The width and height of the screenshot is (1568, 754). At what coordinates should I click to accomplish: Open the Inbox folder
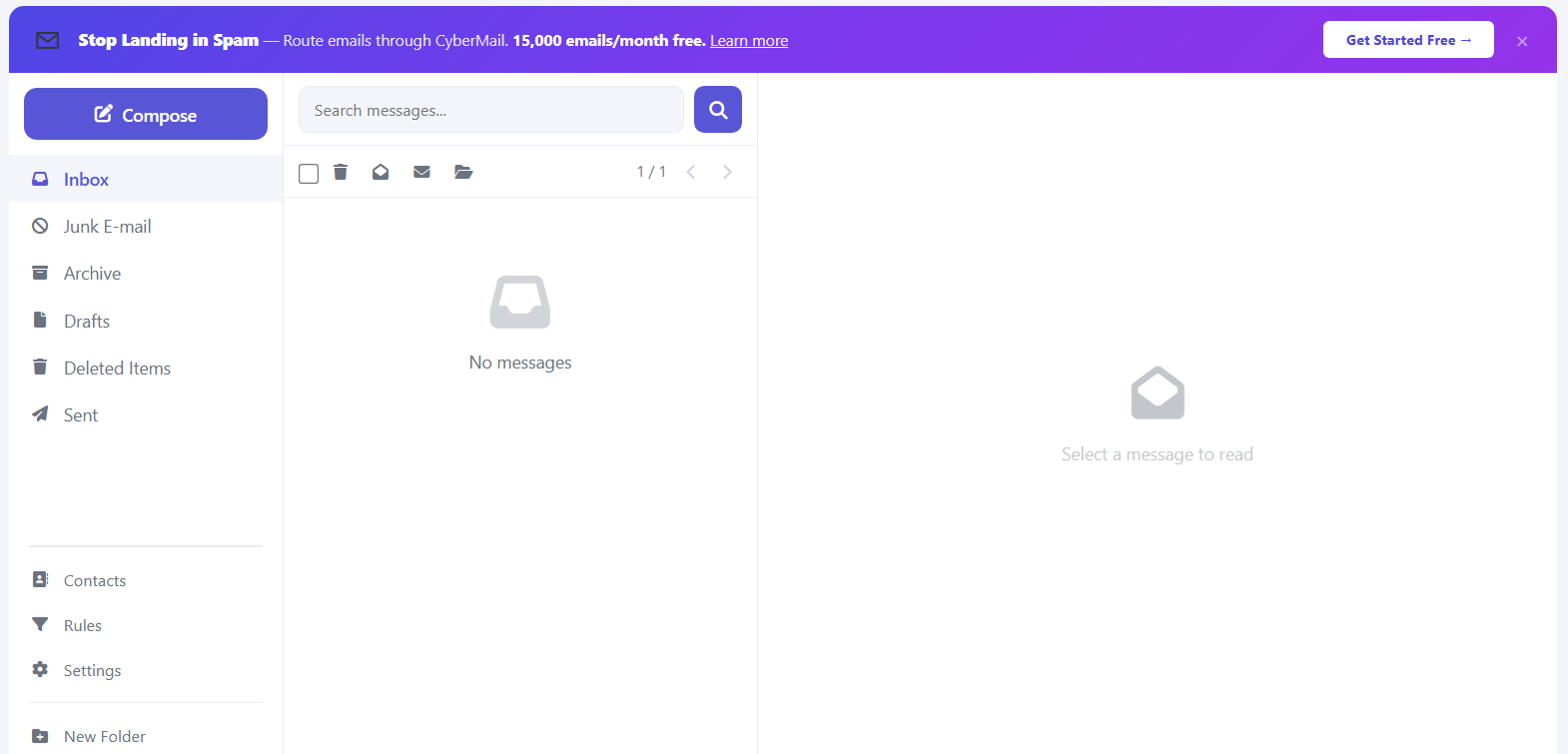click(x=146, y=179)
